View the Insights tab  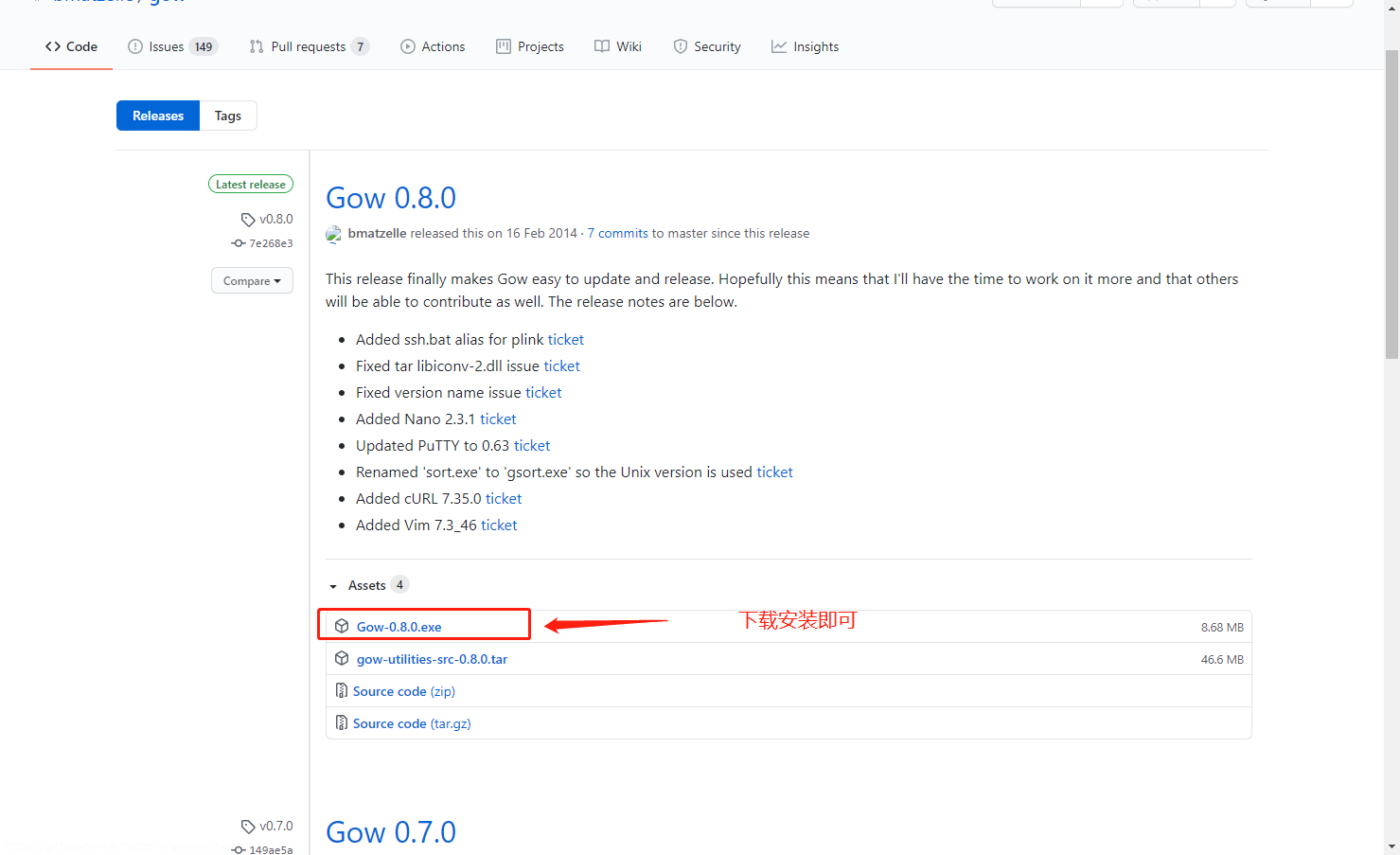coord(805,46)
